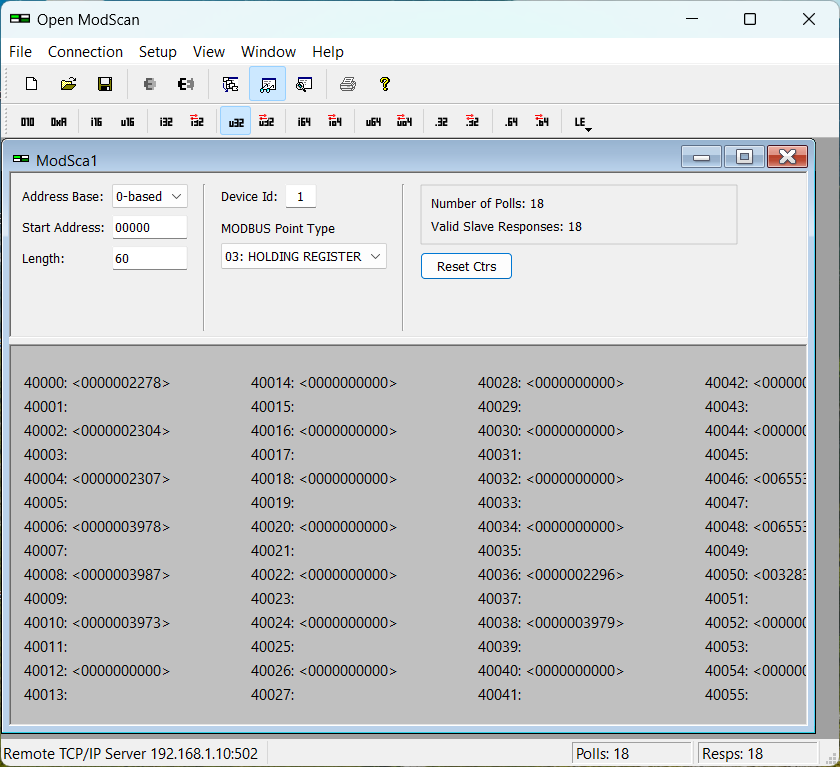Click the Start Address input field
Image resolution: width=840 pixels, height=767 pixels.
click(149, 228)
